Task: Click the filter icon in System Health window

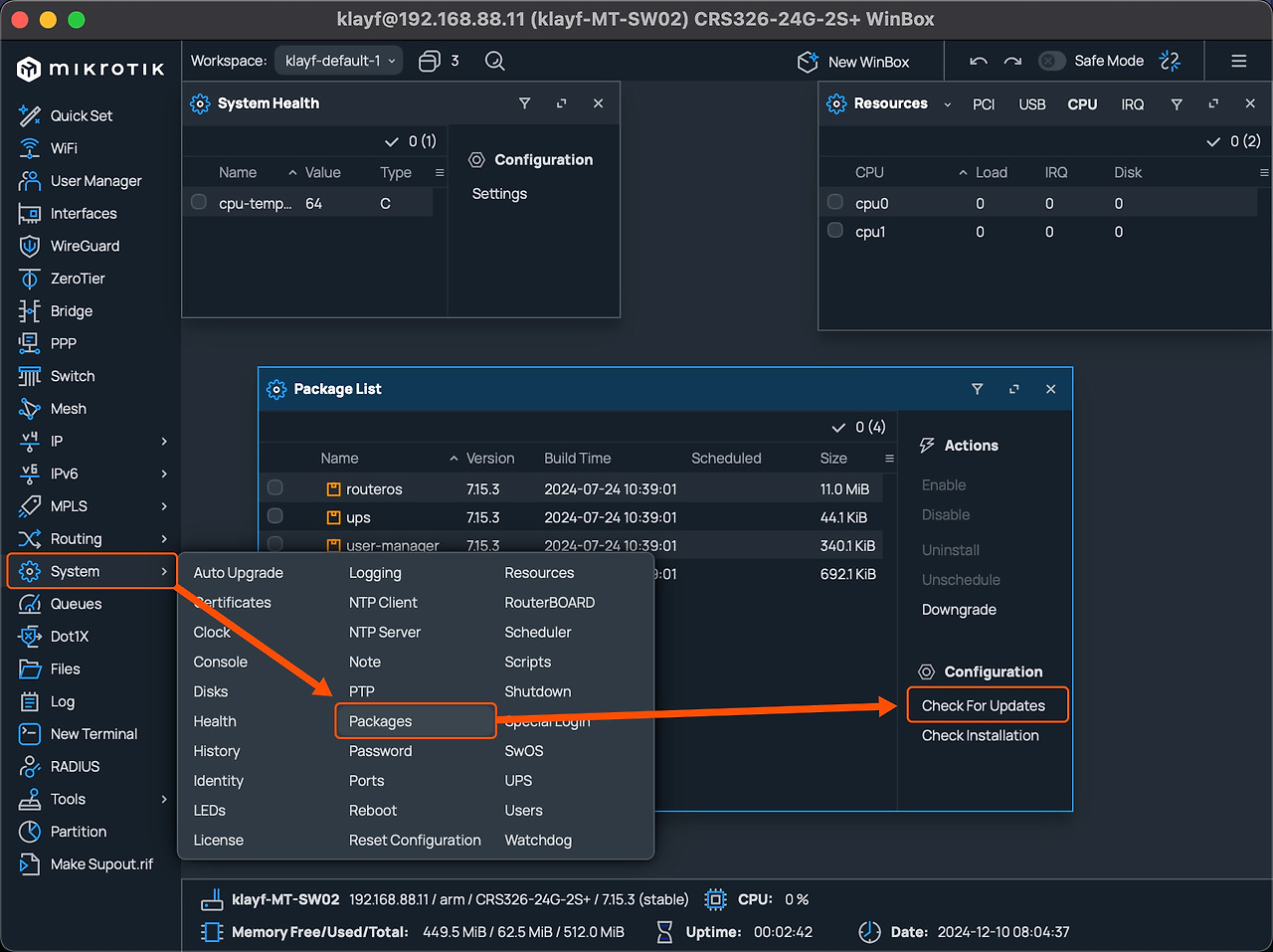Action: pyautogui.click(x=525, y=103)
